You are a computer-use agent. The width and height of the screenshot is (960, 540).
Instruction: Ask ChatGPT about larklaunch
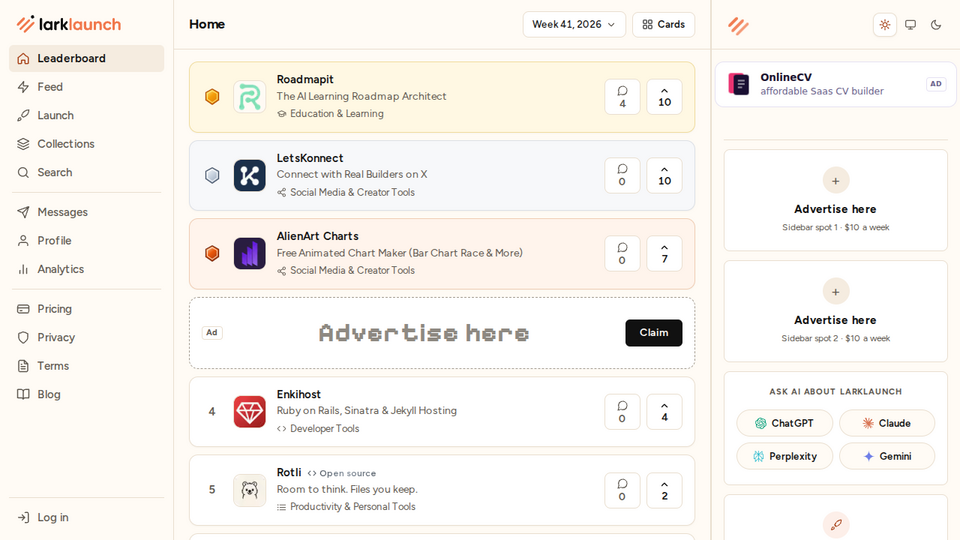click(x=784, y=423)
